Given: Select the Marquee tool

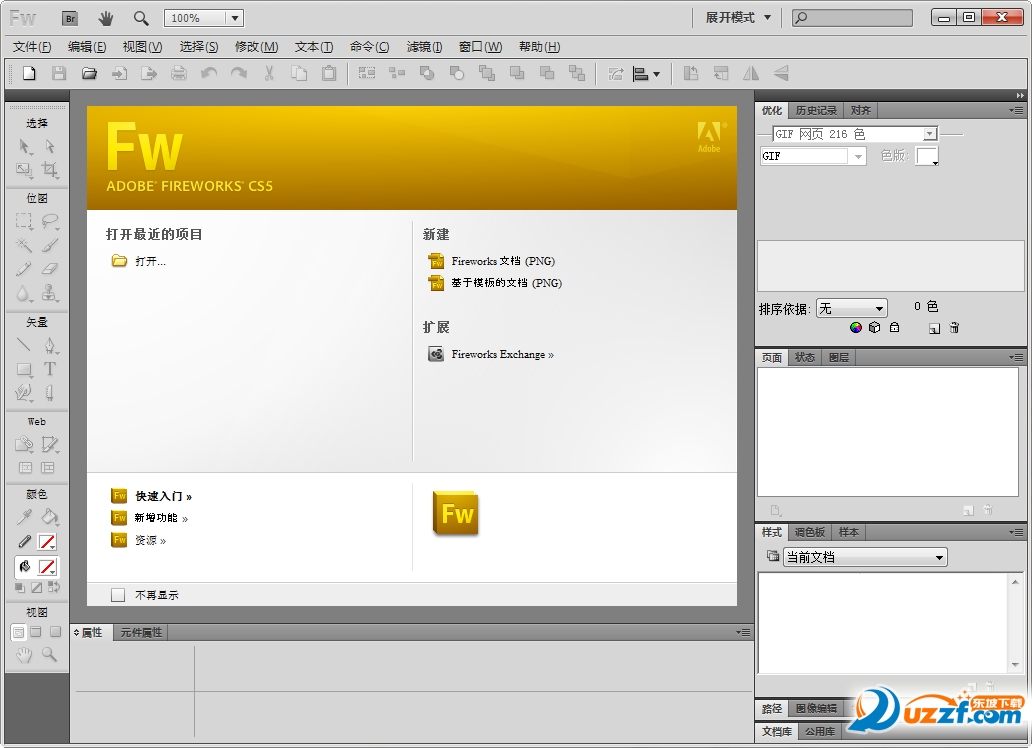Looking at the screenshot, I should pyautogui.click(x=24, y=221).
